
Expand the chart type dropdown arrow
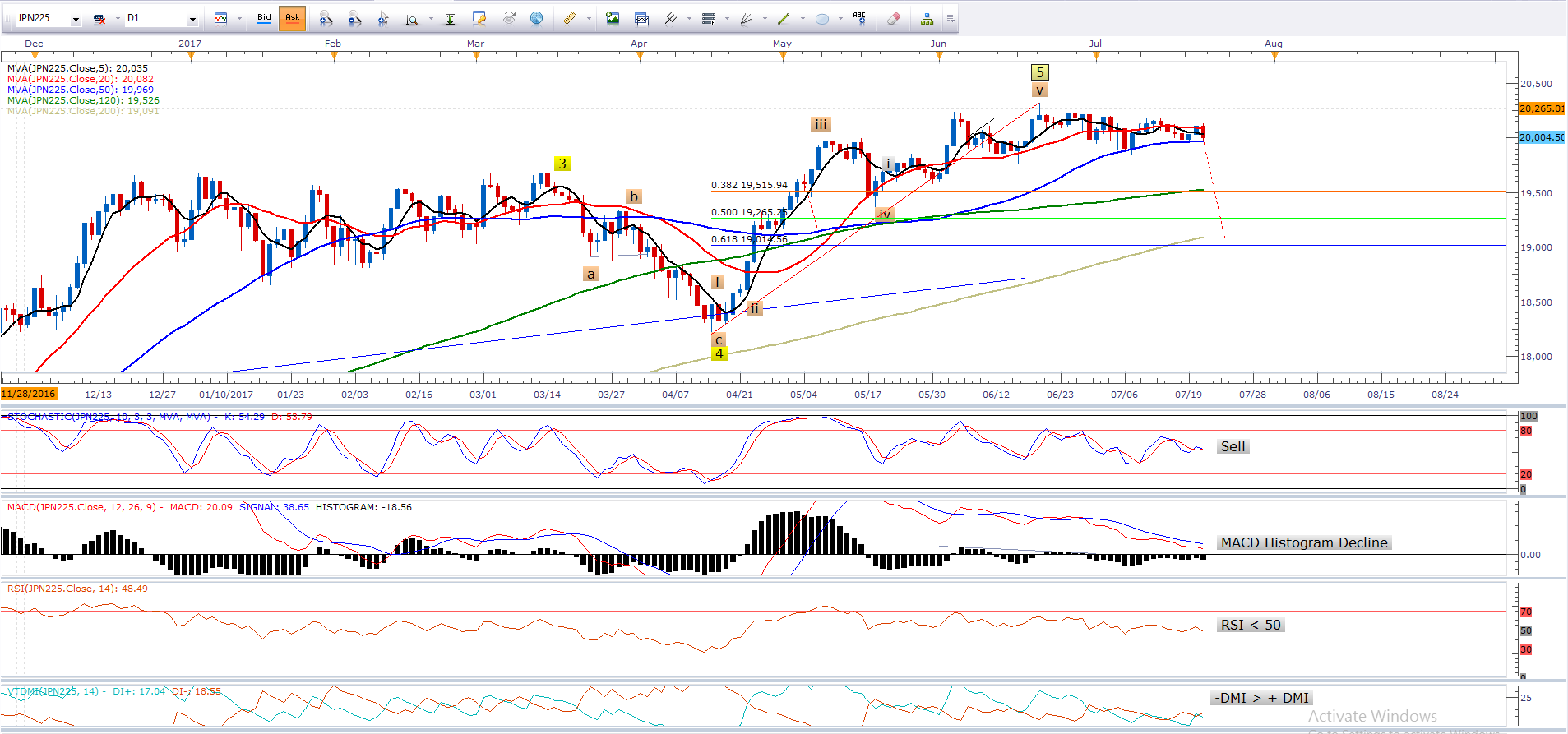coord(239,18)
